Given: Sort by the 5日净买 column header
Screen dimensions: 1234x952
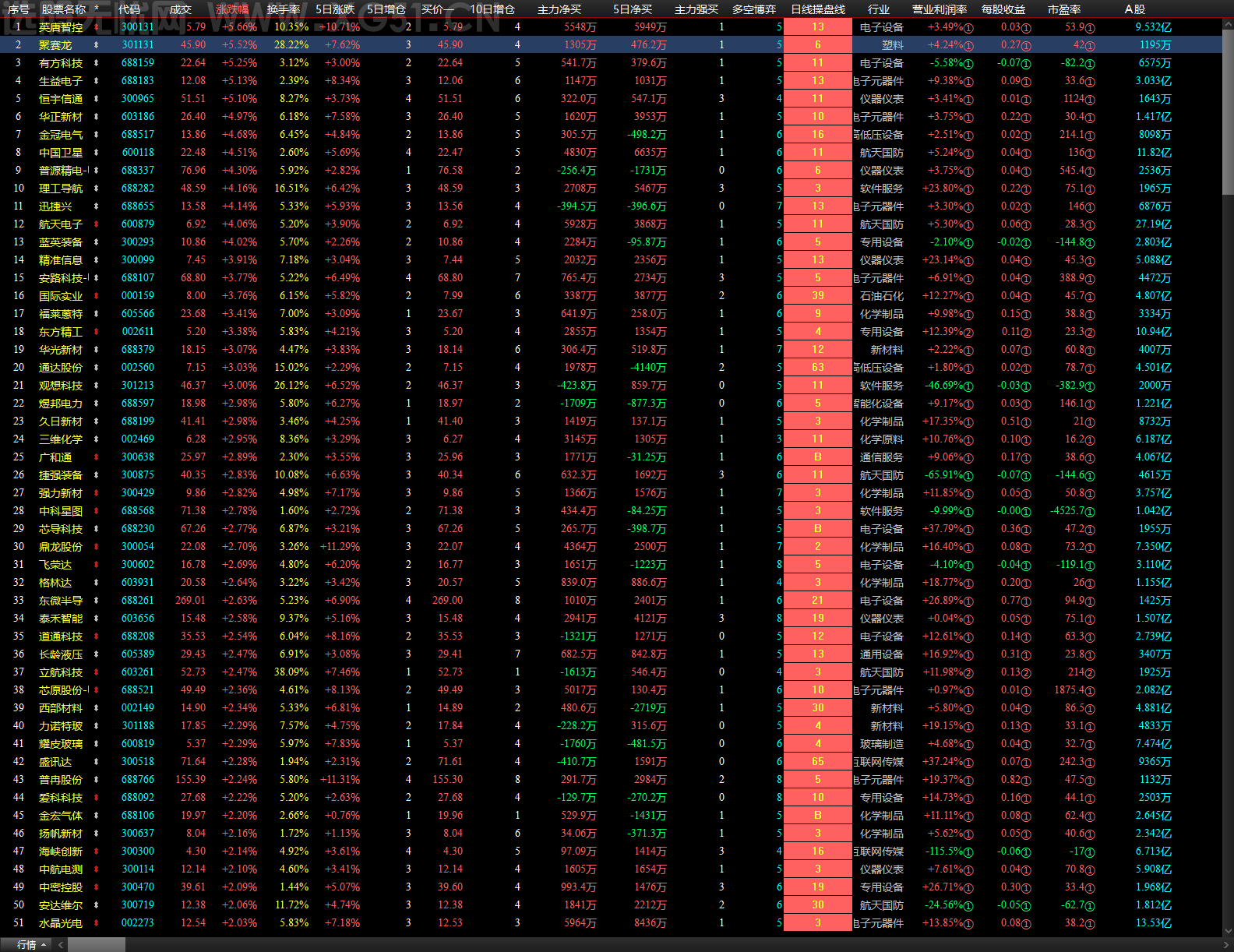Looking at the screenshot, I should click(633, 9).
